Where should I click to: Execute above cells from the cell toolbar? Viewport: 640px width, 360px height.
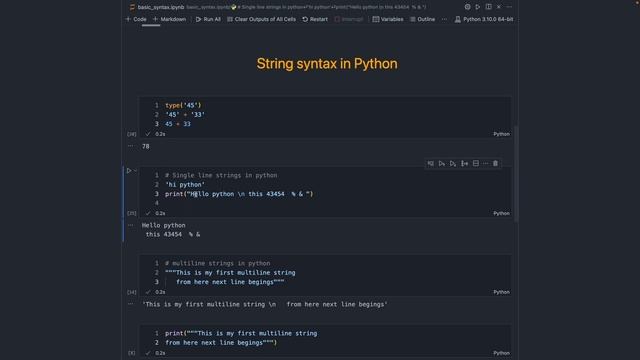442,164
